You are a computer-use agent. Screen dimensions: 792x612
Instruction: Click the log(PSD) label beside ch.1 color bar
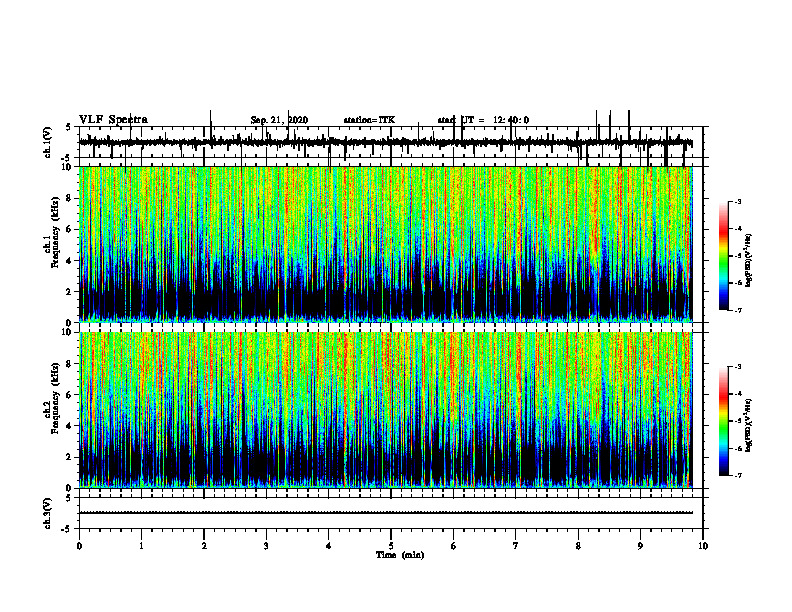pos(749,260)
